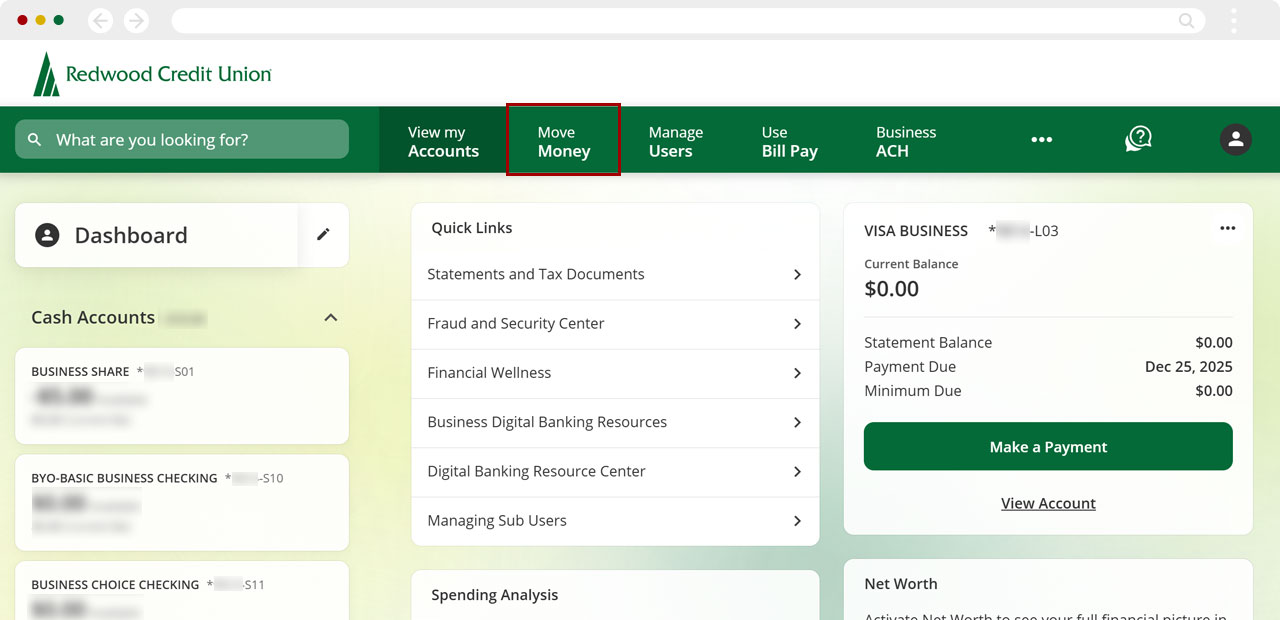
Task: Open the Move Money menu
Action: pyautogui.click(x=564, y=141)
